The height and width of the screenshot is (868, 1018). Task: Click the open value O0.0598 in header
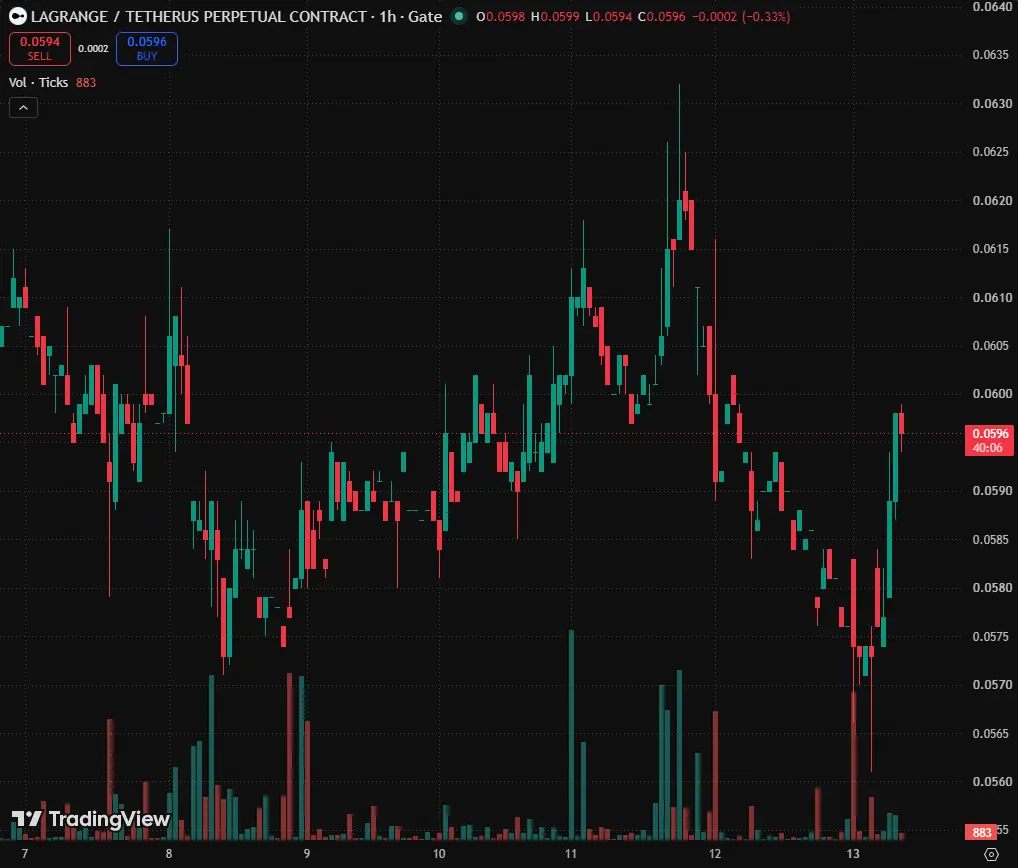500,17
